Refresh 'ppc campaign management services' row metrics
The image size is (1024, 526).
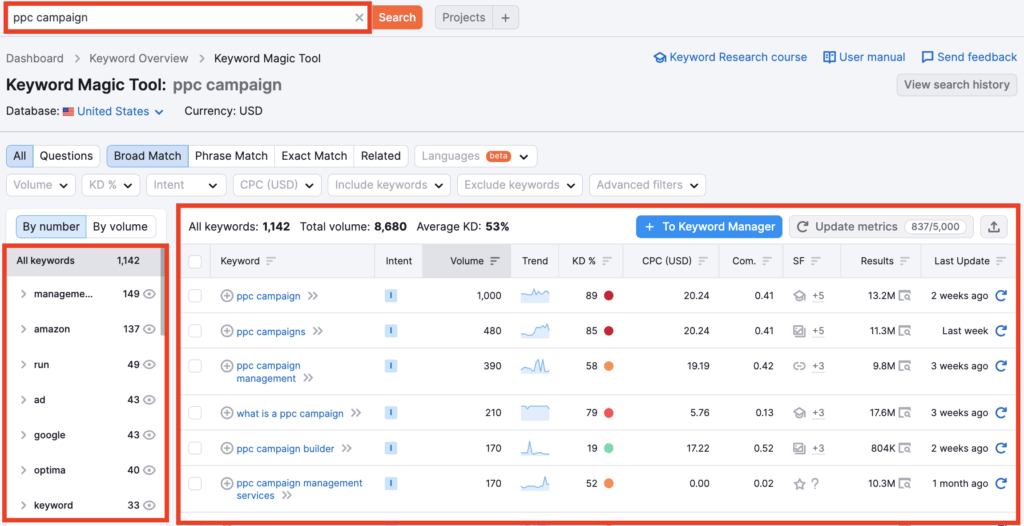tap(1000, 484)
